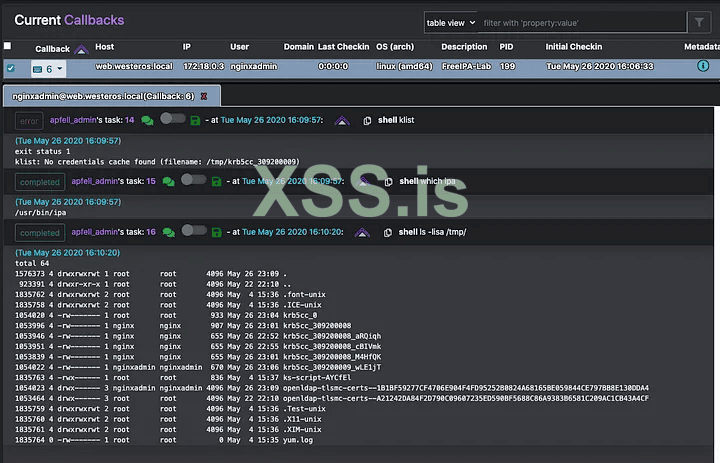The image size is (720, 463).
Task: Sort by the Callback column header
Action: [53, 47]
